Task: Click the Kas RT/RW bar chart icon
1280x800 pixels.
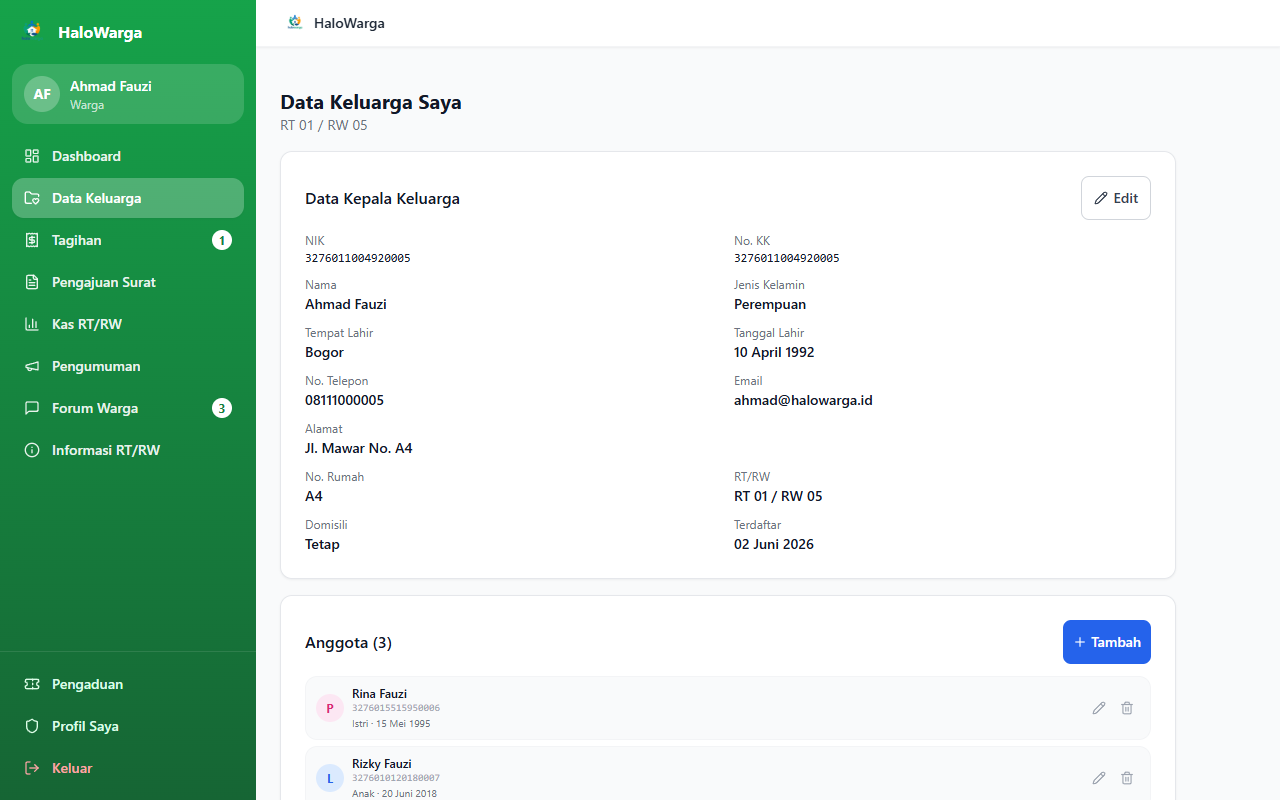Action: coord(32,324)
